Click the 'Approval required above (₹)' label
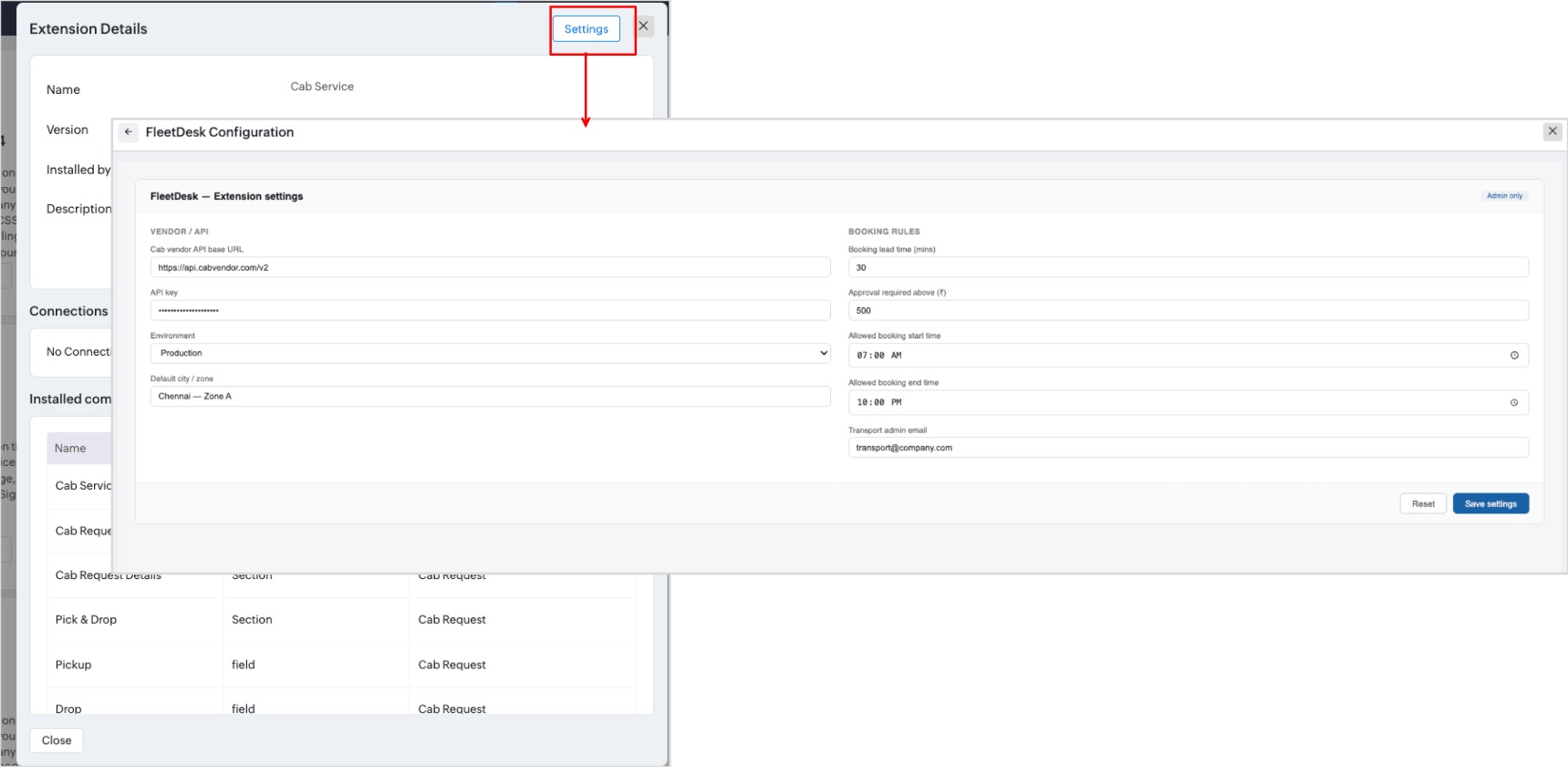Image resolution: width=1568 pixels, height=767 pixels. (898, 293)
